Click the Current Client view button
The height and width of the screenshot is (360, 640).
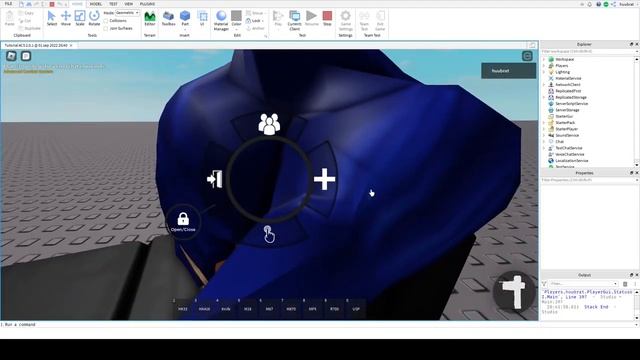click(294, 20)
